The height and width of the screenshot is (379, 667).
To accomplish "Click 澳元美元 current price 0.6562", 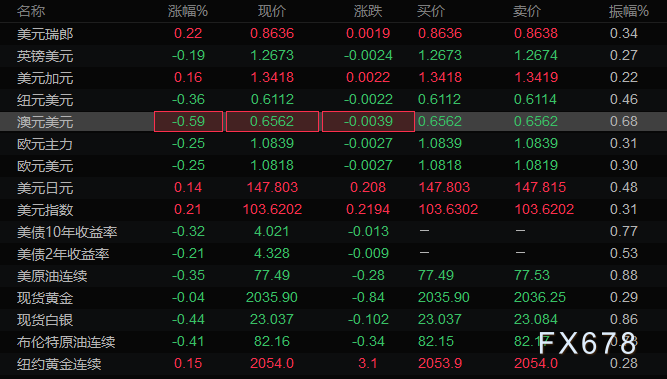I will tap(272, 121).
